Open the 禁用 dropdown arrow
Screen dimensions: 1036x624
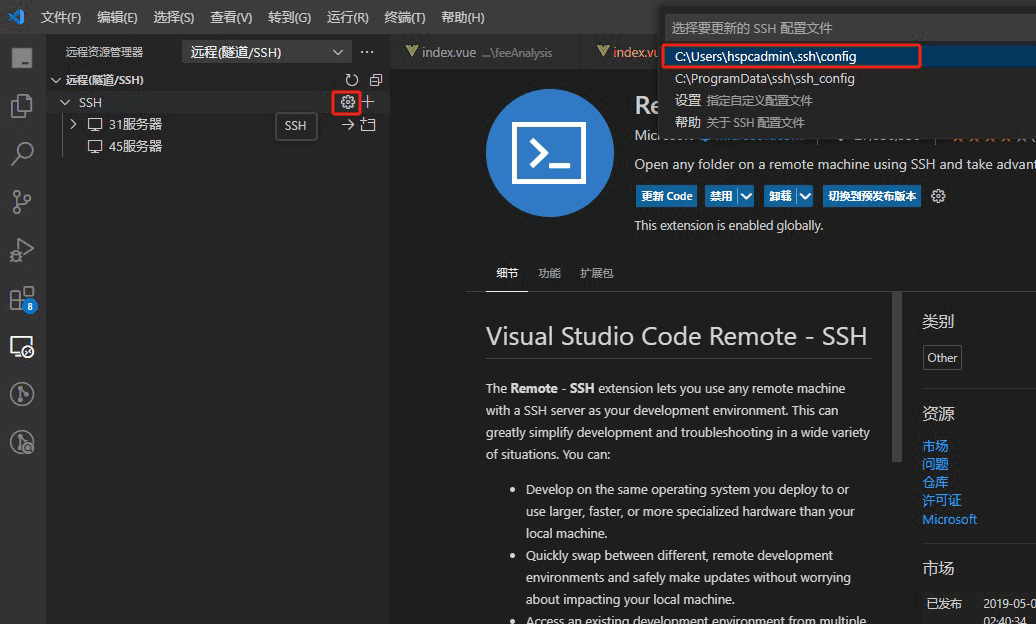[x=746, y=196]
